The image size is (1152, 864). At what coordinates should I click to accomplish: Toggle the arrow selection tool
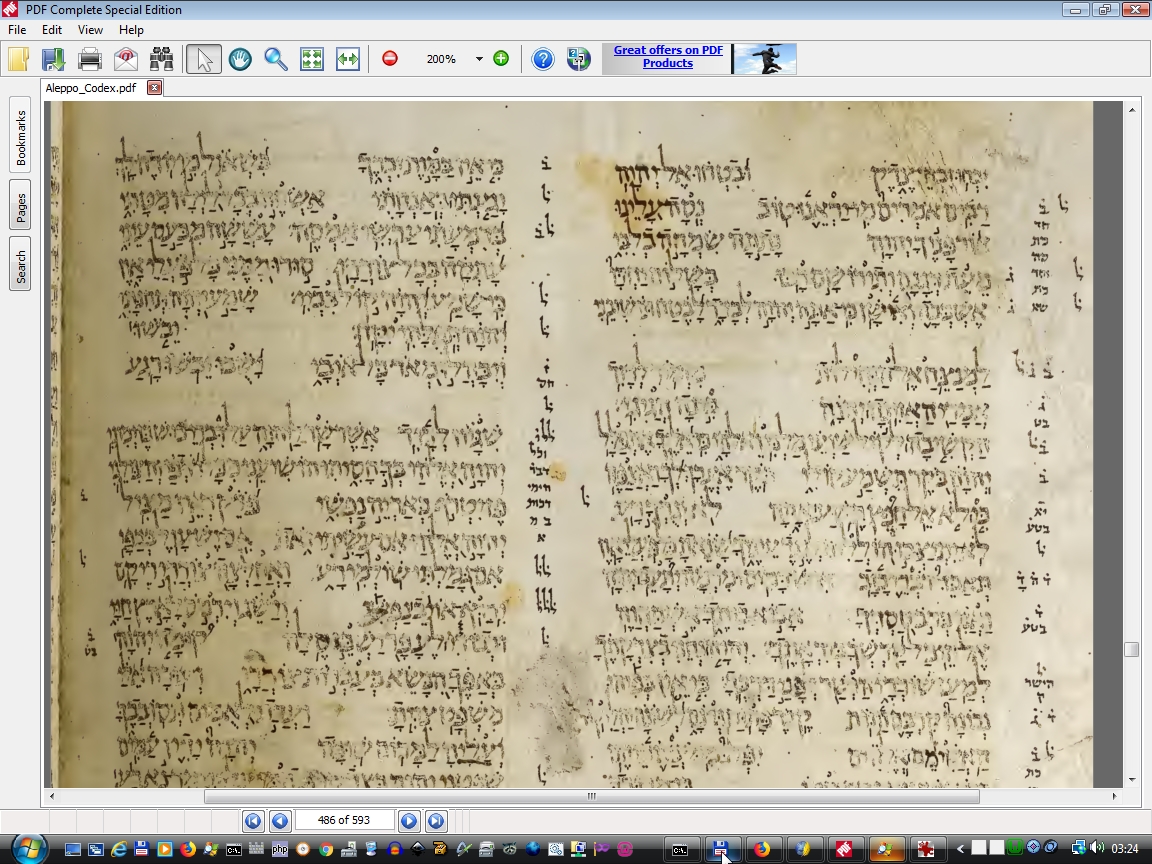[x=204, y=59]
